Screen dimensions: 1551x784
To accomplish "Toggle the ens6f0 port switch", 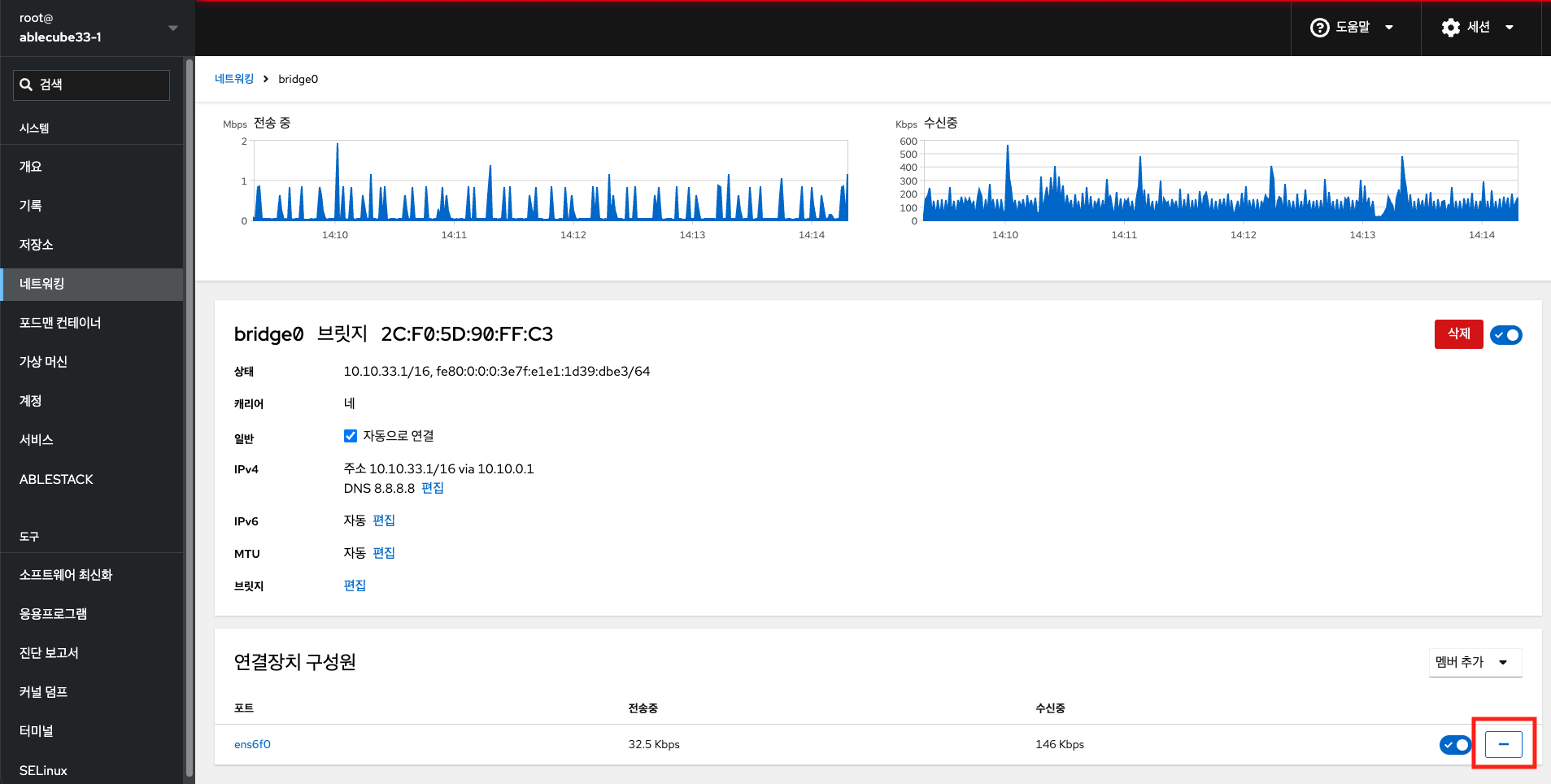I will coord(1454,744).
